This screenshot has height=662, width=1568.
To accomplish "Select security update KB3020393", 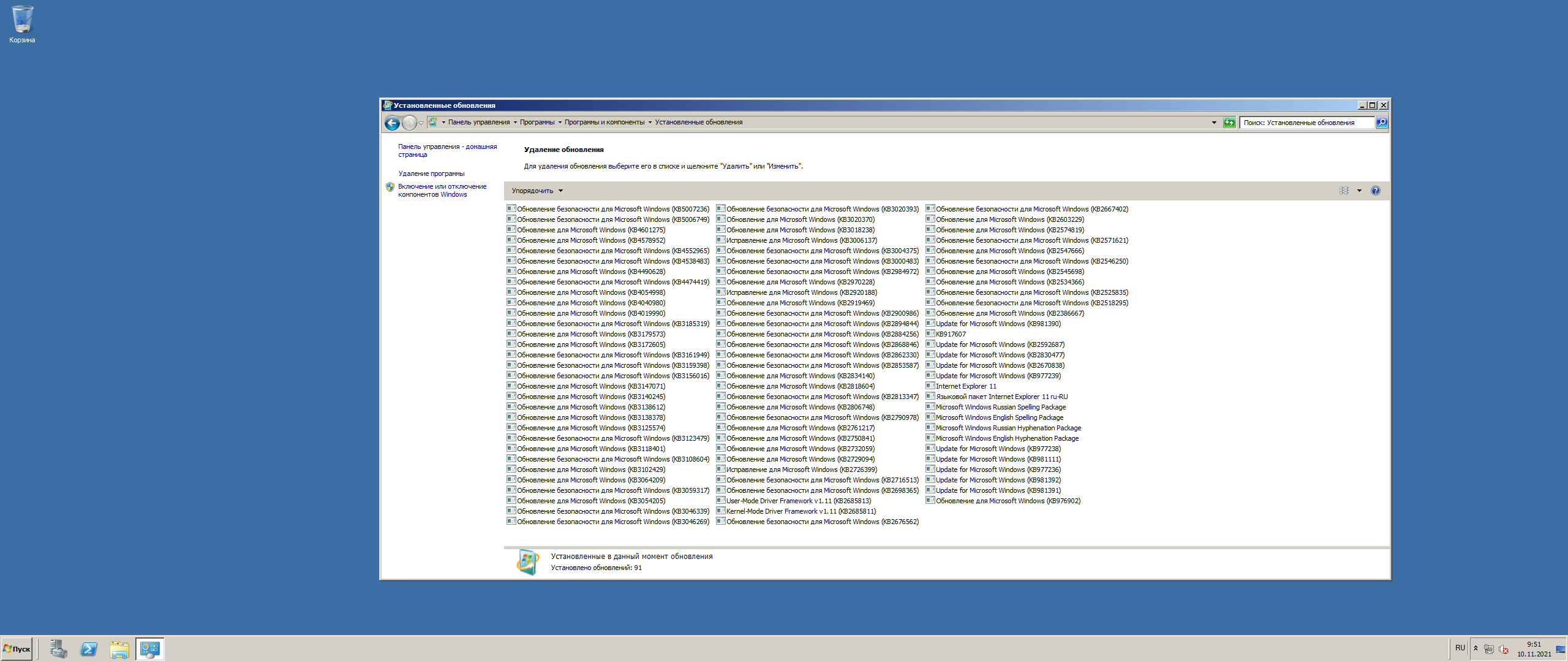I will (818, 209).
